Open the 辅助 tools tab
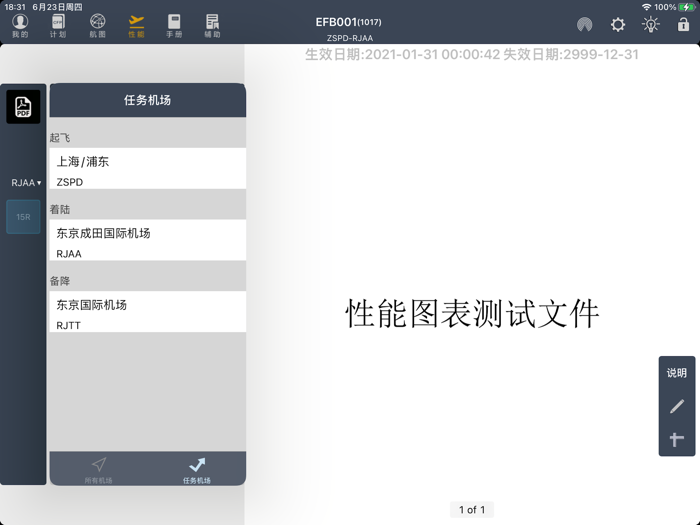 (212, 26)
